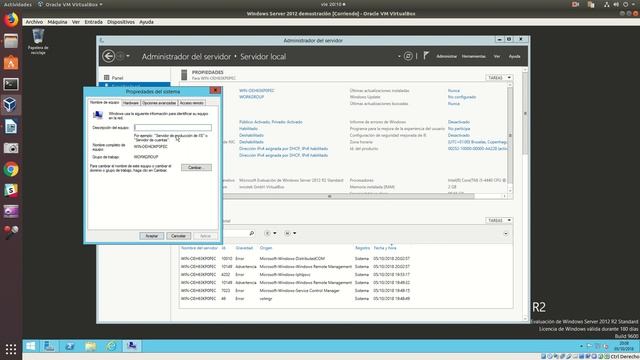Click 'No configurado' Windows Update link

(462, 97)
